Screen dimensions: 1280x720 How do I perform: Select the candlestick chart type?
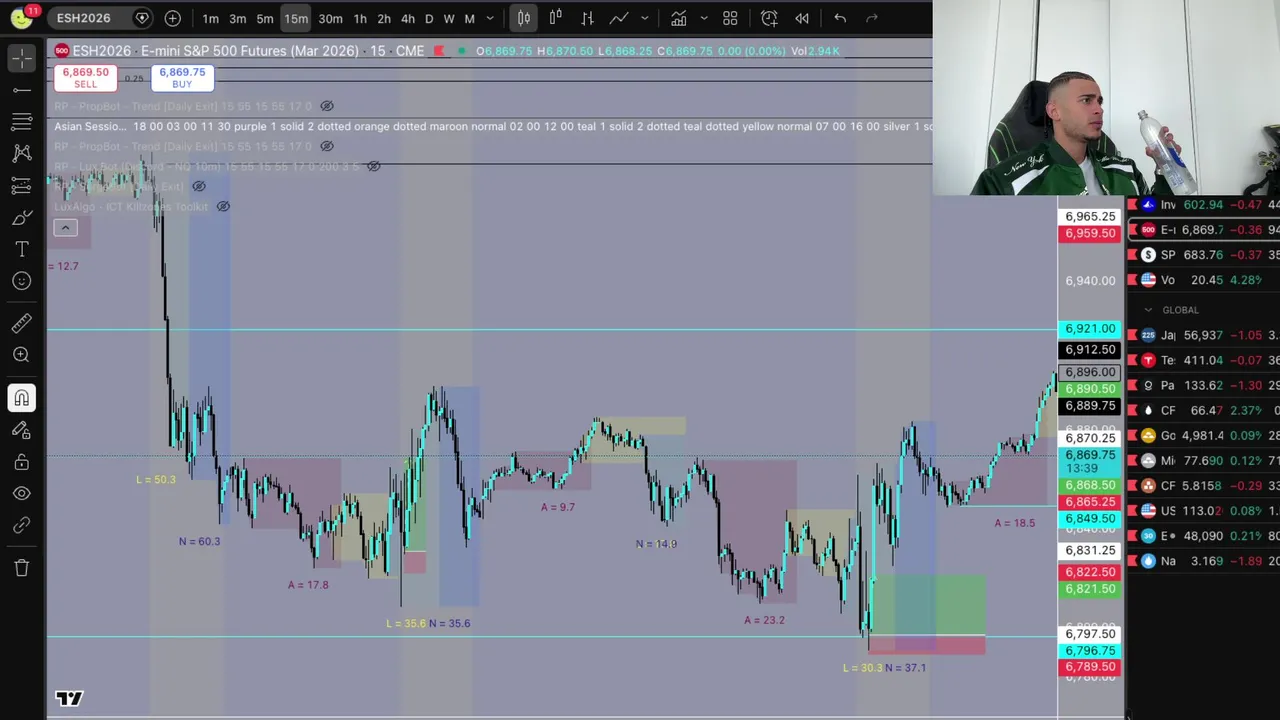pyautogui.click(x=523, y=18)
